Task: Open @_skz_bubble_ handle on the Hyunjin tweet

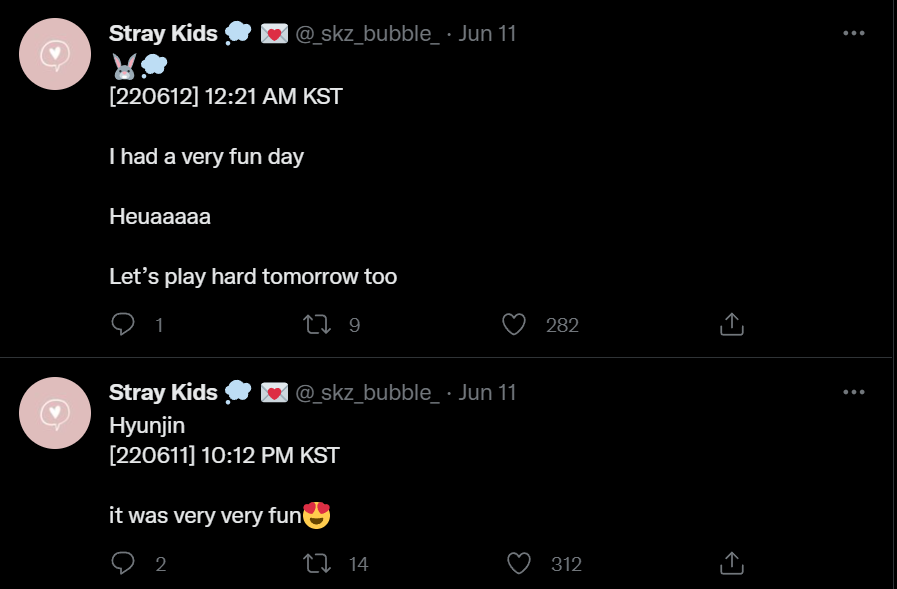Action: 367,393
